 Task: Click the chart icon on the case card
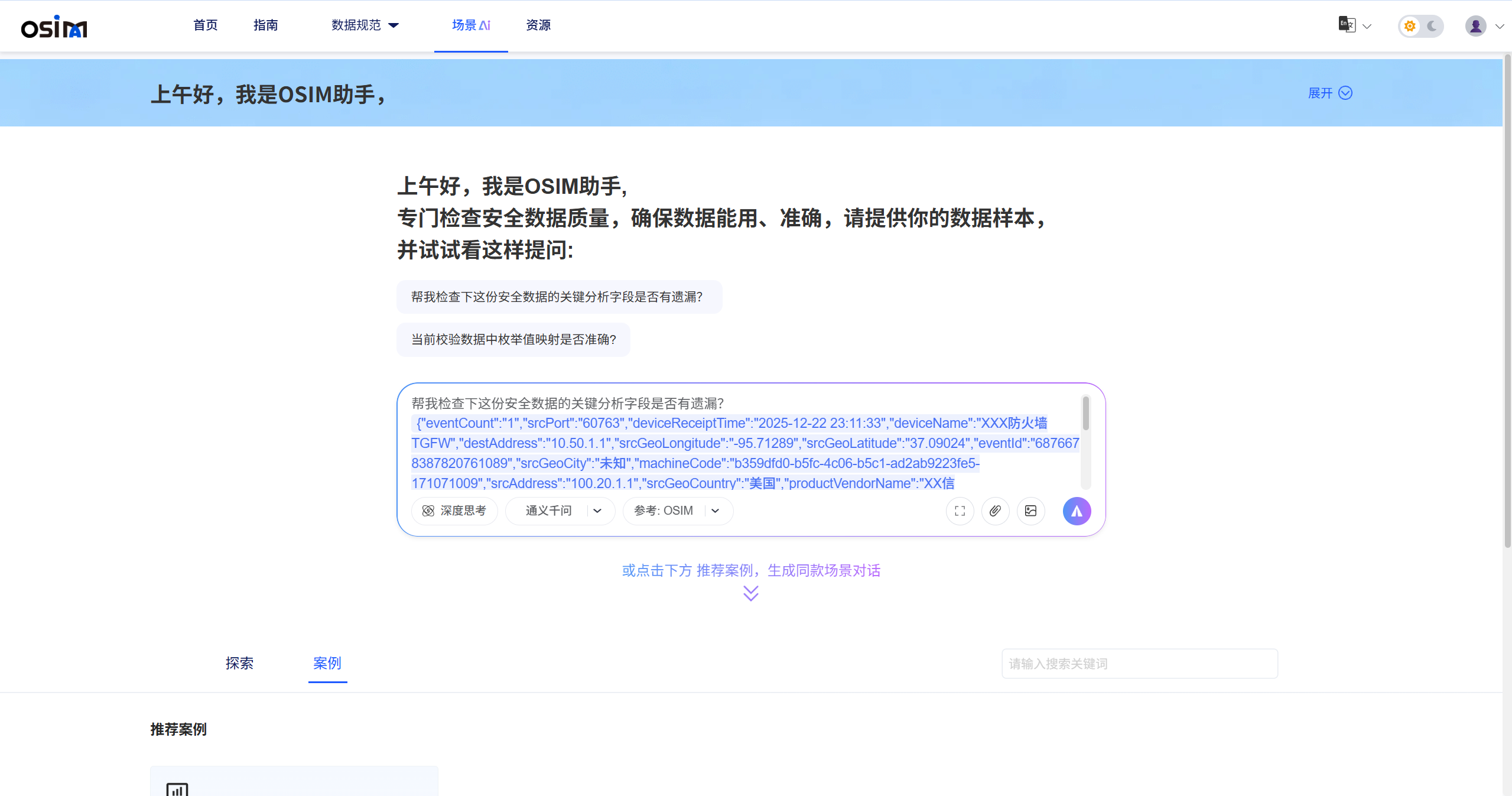pyautogui.click(x=177, y=789)
